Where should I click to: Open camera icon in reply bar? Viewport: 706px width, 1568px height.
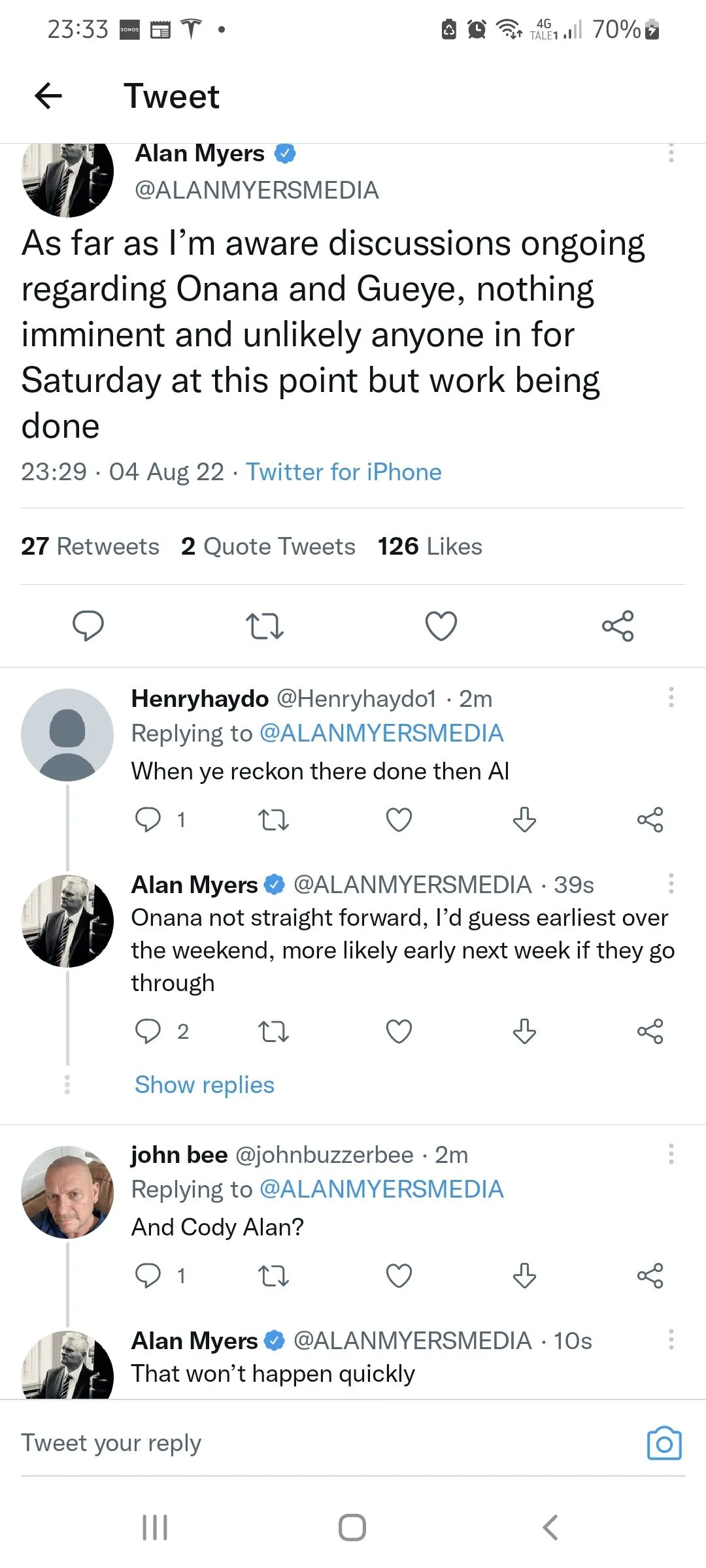(664, 1443)
